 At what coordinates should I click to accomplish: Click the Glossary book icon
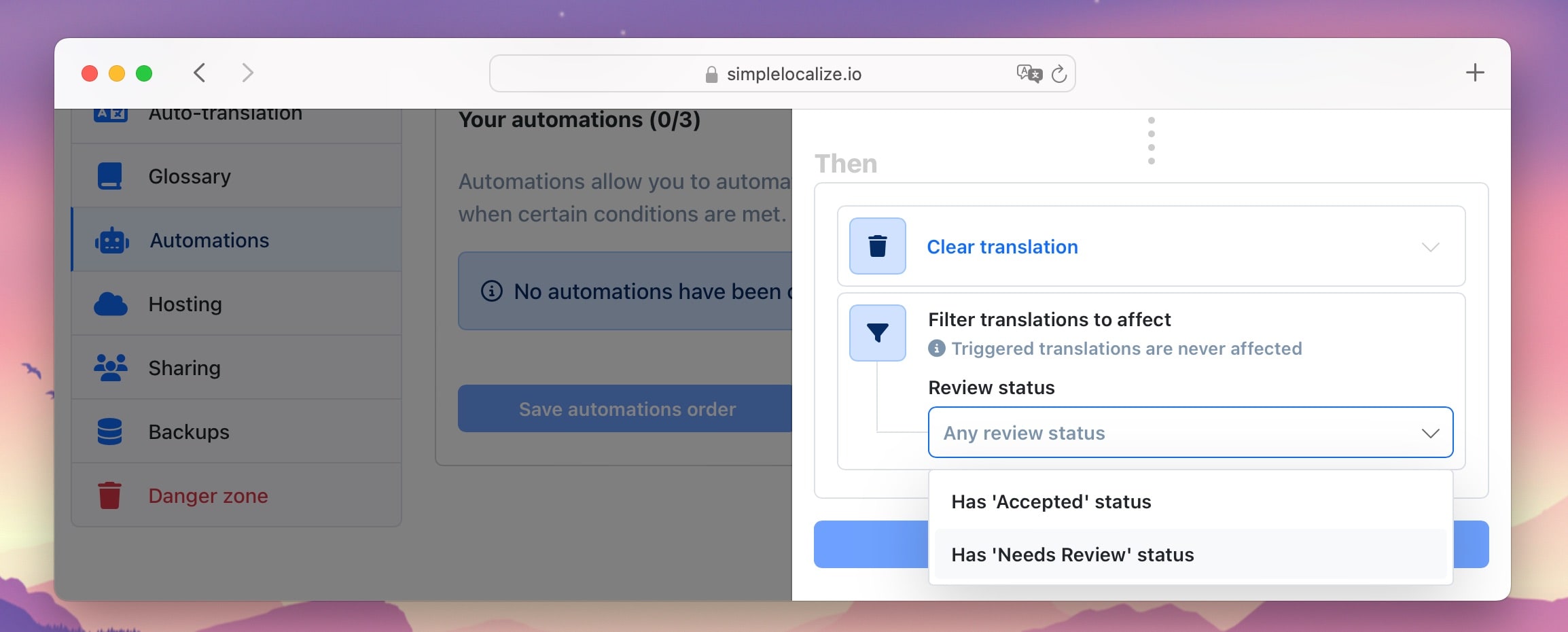coord(109,176)
